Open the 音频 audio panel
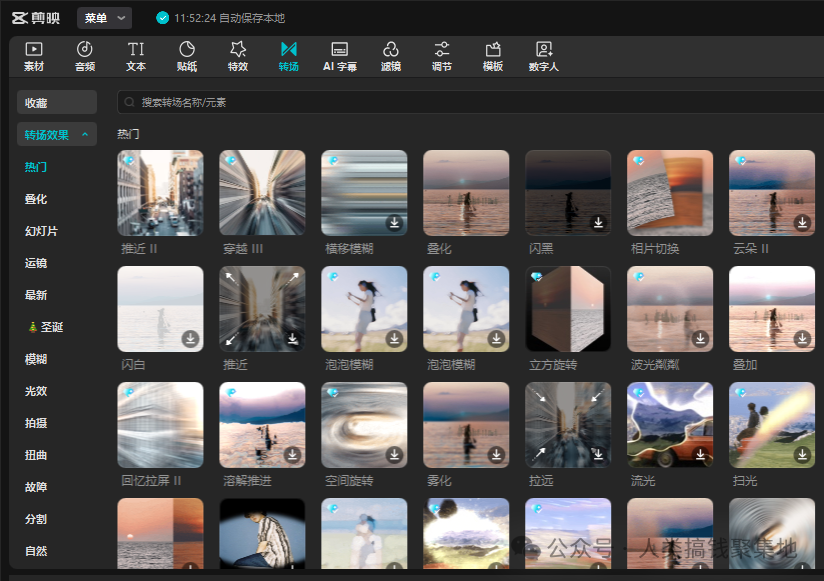Image resolution: width=824 pixels, height=581 pixels. [x=85, y=56]
